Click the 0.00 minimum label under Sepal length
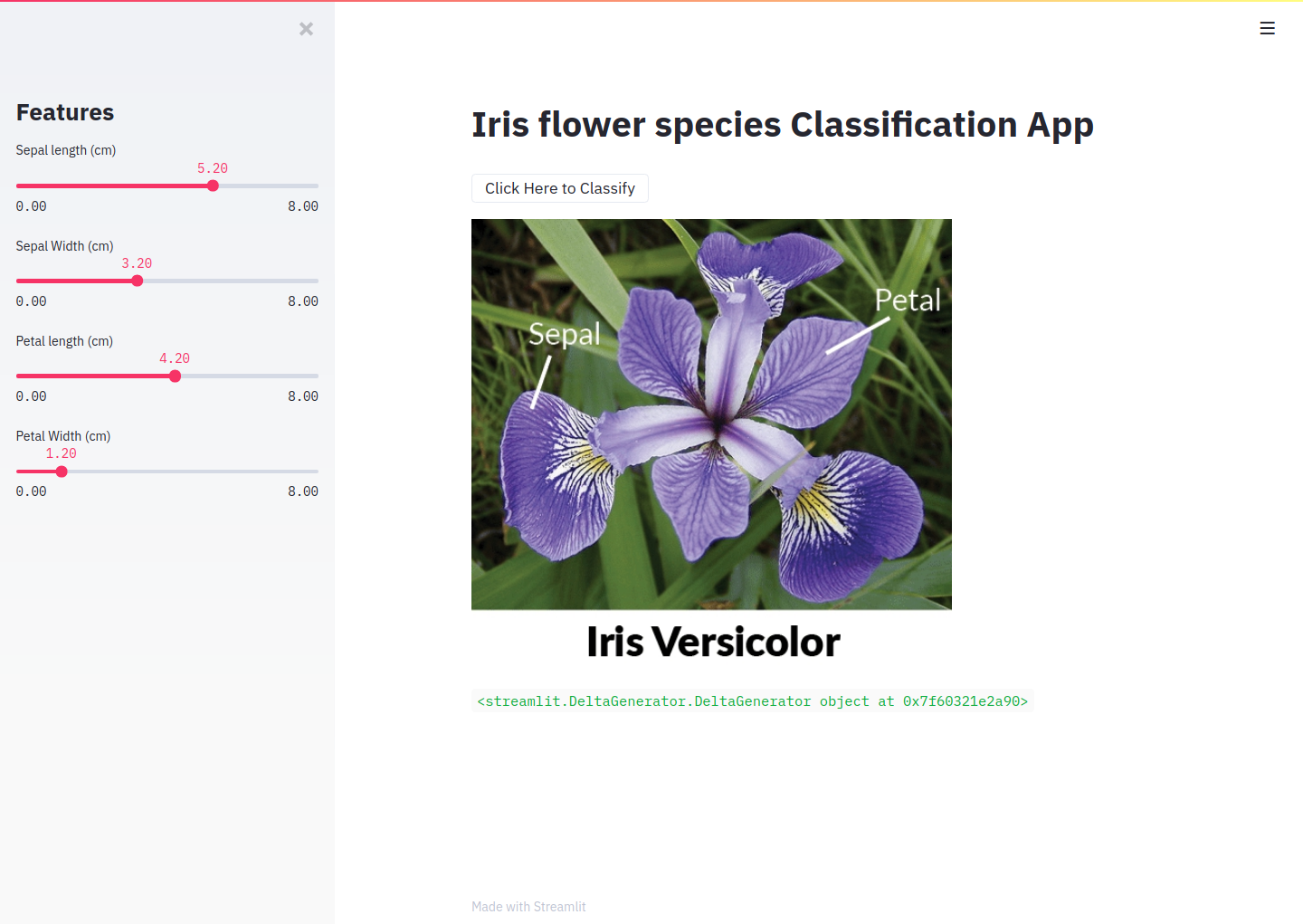This screenshot has width=1303, height=924. [x=31, y=206]
